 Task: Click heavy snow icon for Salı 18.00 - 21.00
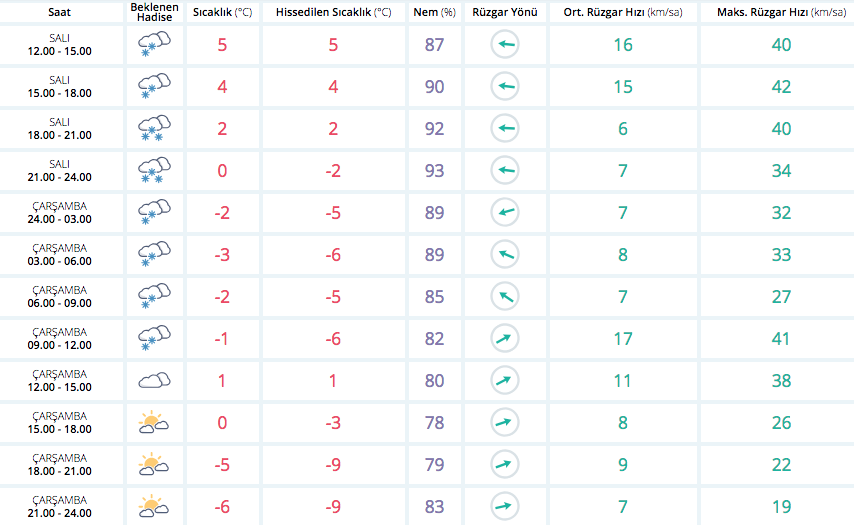154,129
